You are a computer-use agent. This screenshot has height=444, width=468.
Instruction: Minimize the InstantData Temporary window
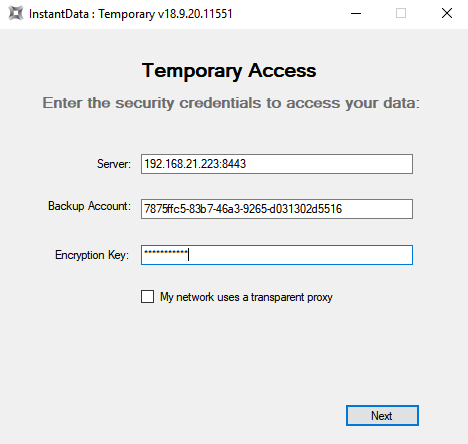click(356, 14)
